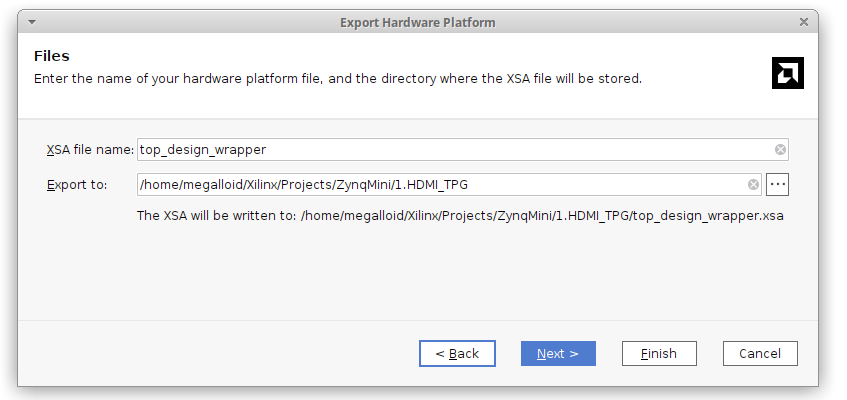Click the AMD logo in the header
The width and height of the screenshot is (847, 400).
point(788,72)
